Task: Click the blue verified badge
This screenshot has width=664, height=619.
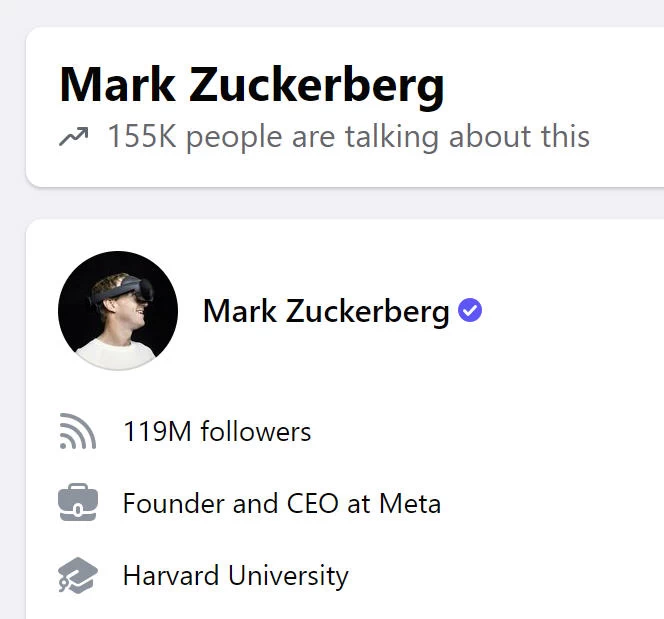Action: 470,311
